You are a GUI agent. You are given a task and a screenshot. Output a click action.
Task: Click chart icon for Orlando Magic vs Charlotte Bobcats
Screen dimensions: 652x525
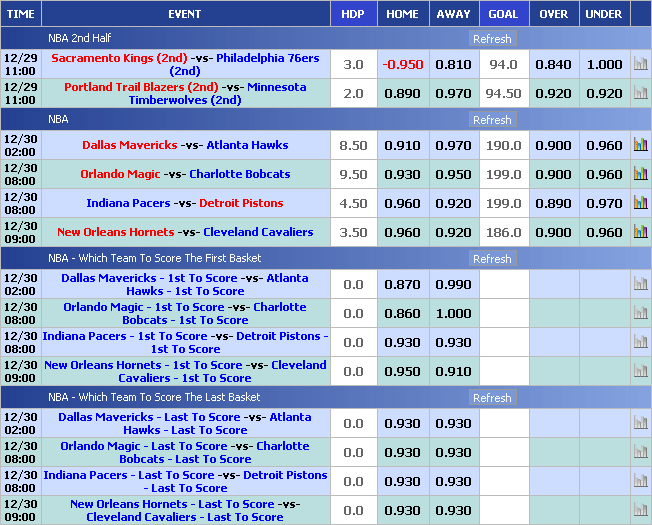640,174
